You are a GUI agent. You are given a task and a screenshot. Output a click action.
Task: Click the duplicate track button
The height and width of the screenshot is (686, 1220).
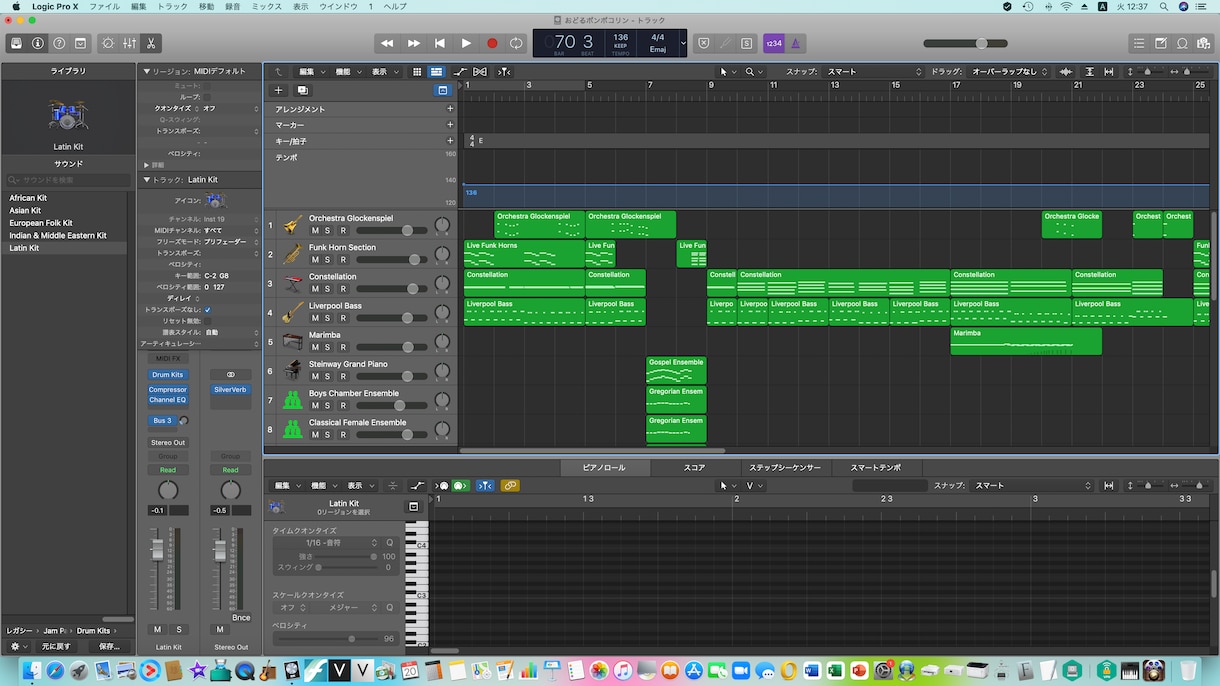tap(303, 90)
